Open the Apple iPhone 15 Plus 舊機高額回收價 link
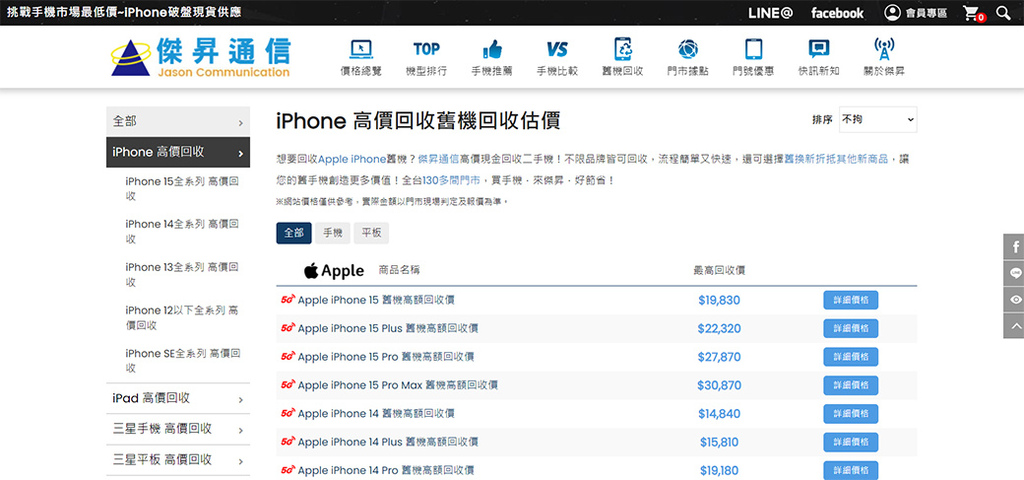 388,328
